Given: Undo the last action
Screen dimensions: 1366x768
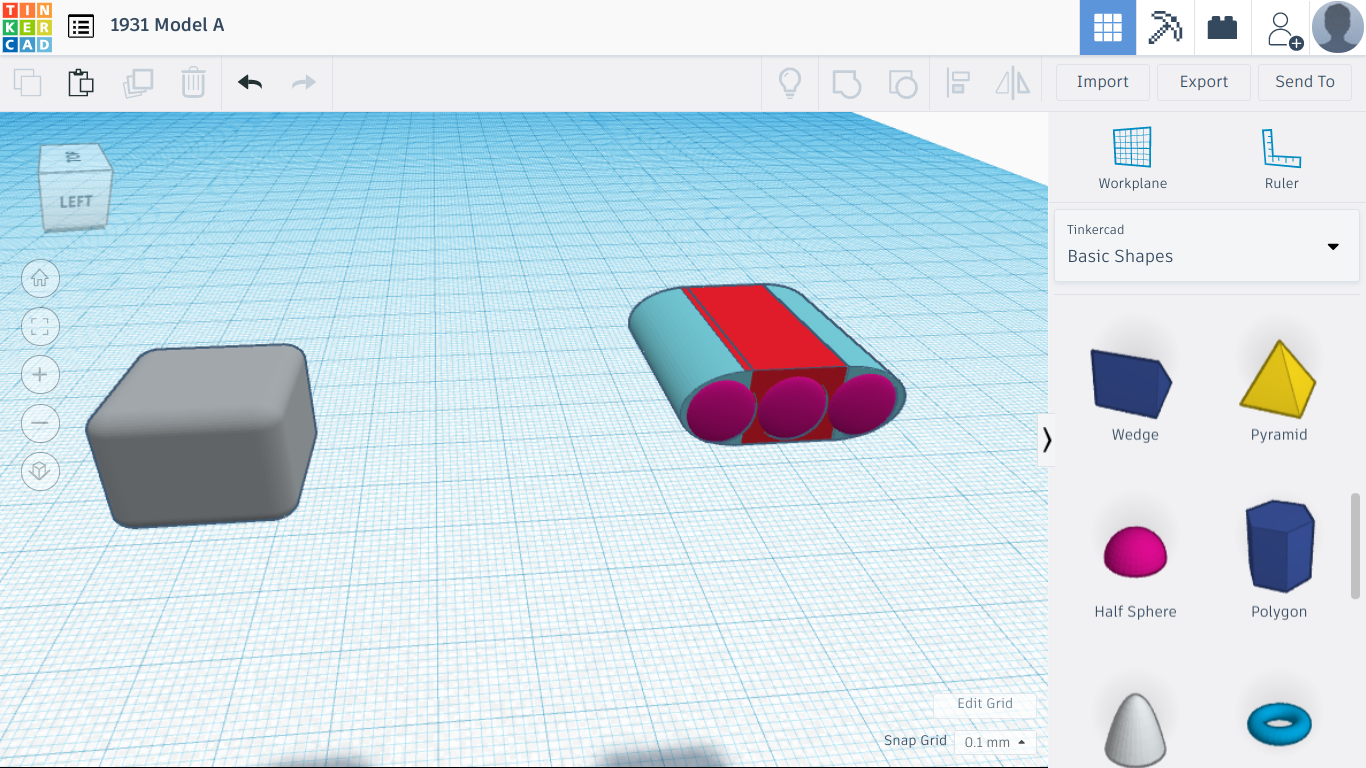Looking at the screenshot, I should (x=248, y=83).
